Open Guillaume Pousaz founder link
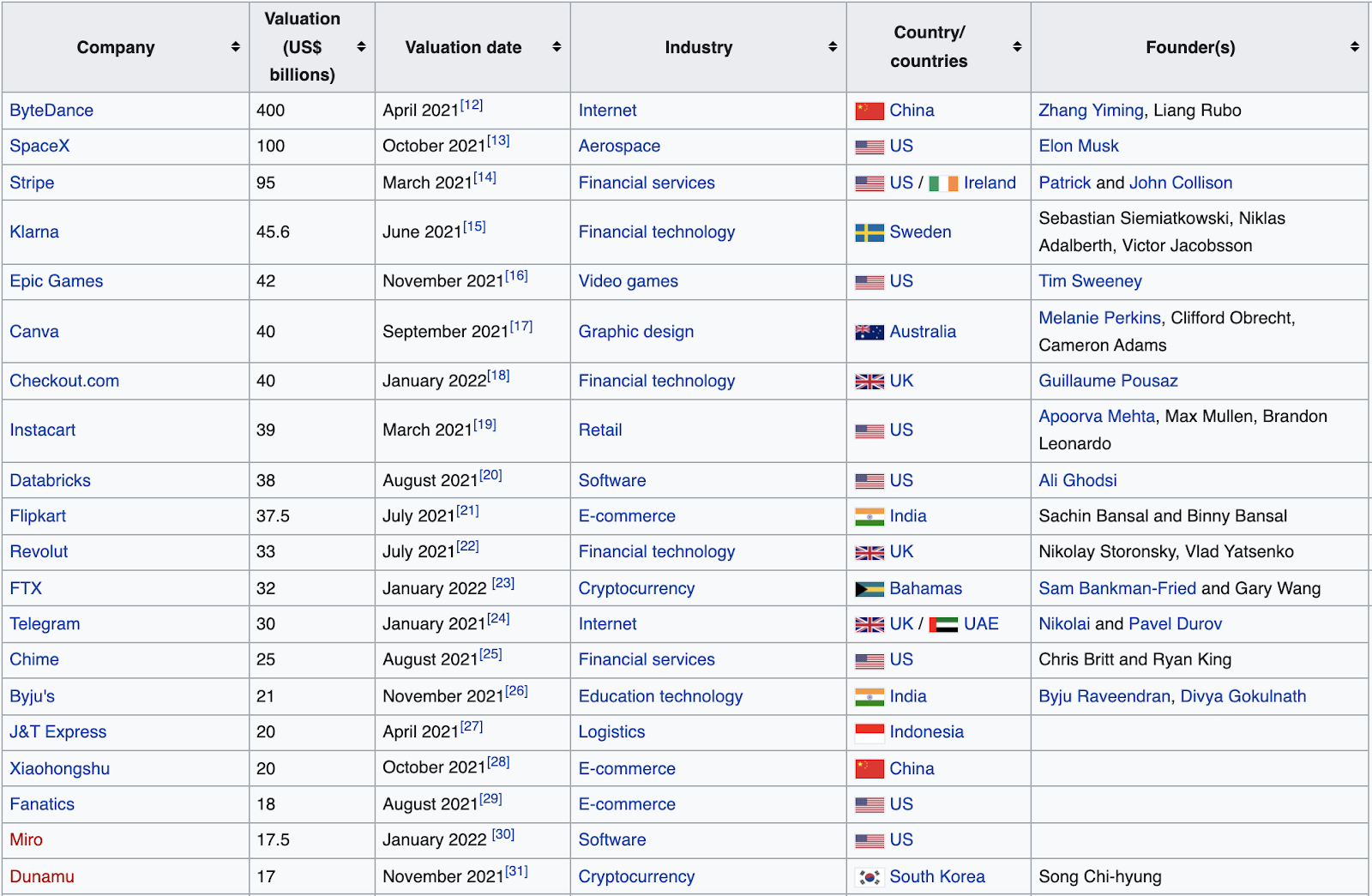This screenshot has width=1372, height=896. point(1108,381)
